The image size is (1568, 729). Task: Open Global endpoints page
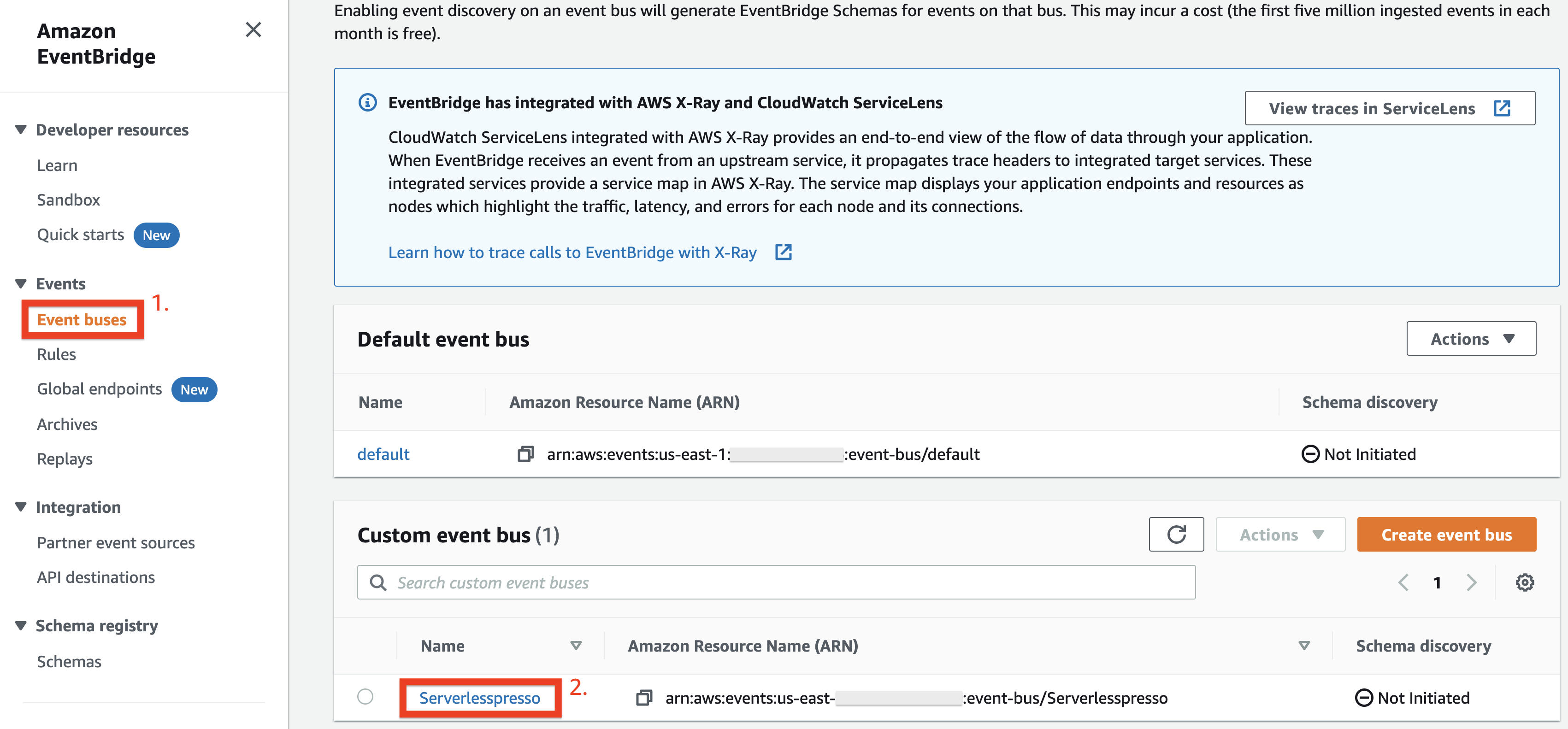coord(99,389)
